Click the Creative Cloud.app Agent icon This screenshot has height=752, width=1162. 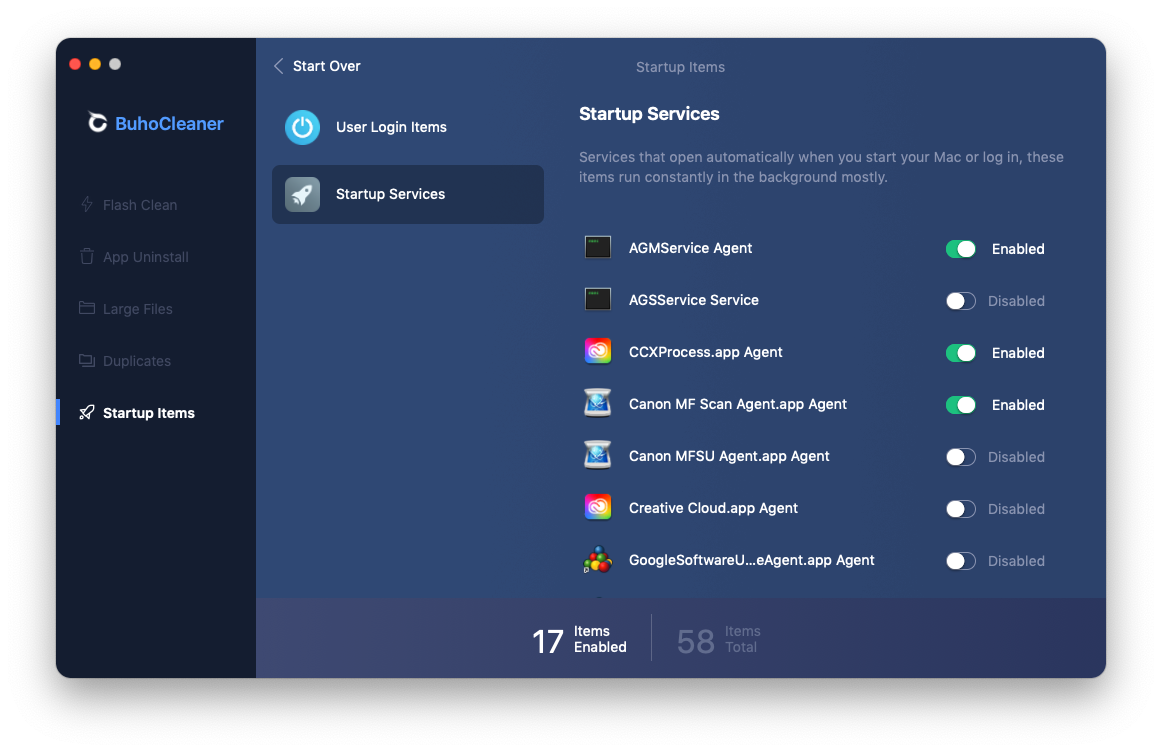(597, 507)
